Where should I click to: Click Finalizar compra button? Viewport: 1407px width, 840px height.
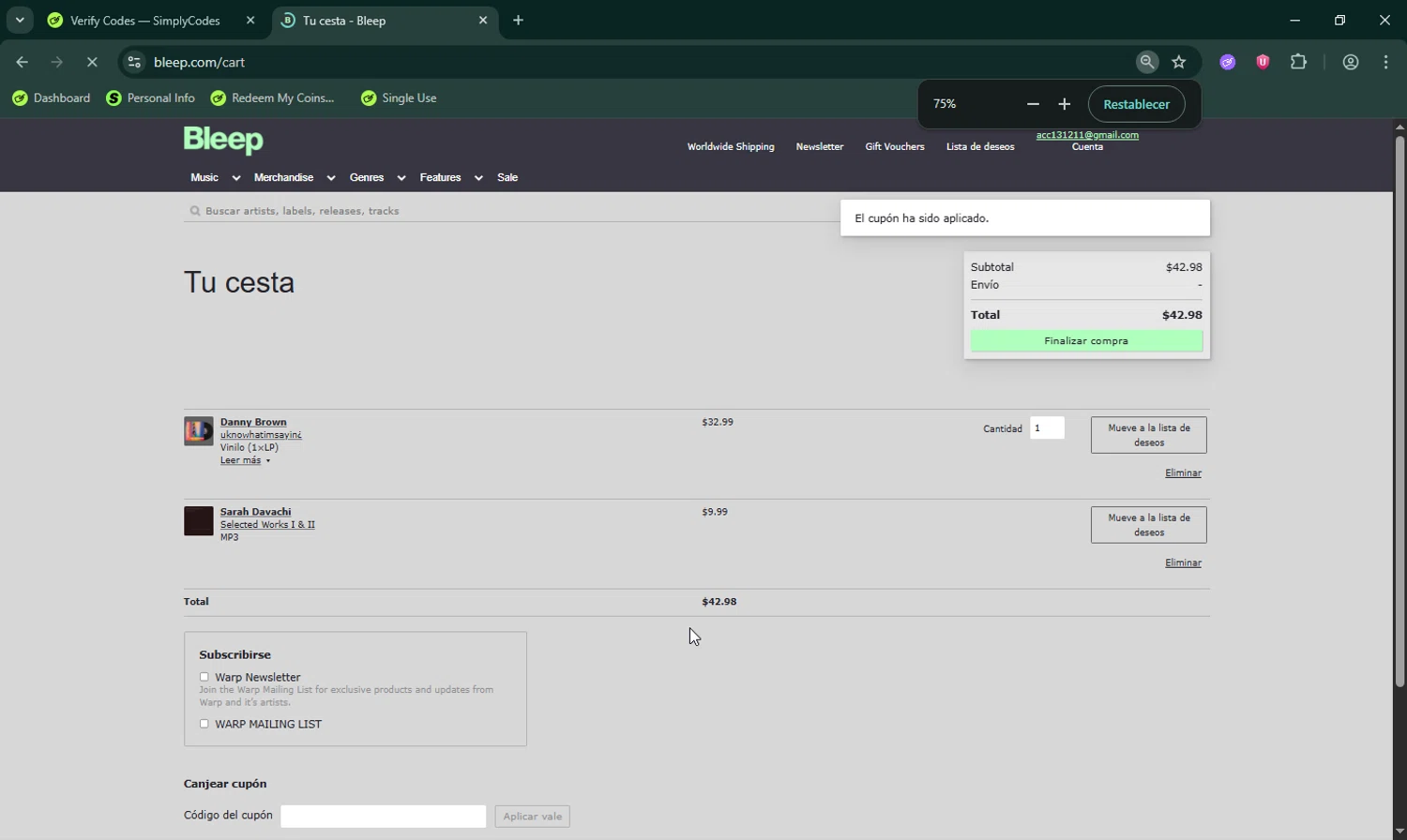[1086, 341]
